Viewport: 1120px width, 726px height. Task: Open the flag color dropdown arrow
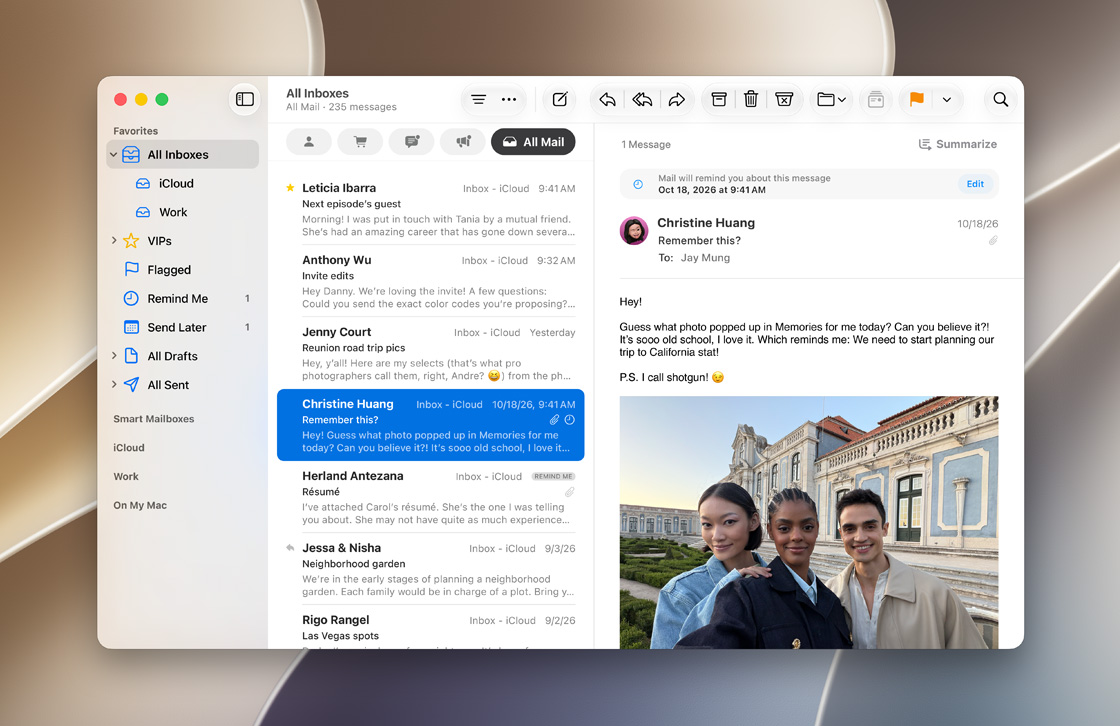(946, 99)
